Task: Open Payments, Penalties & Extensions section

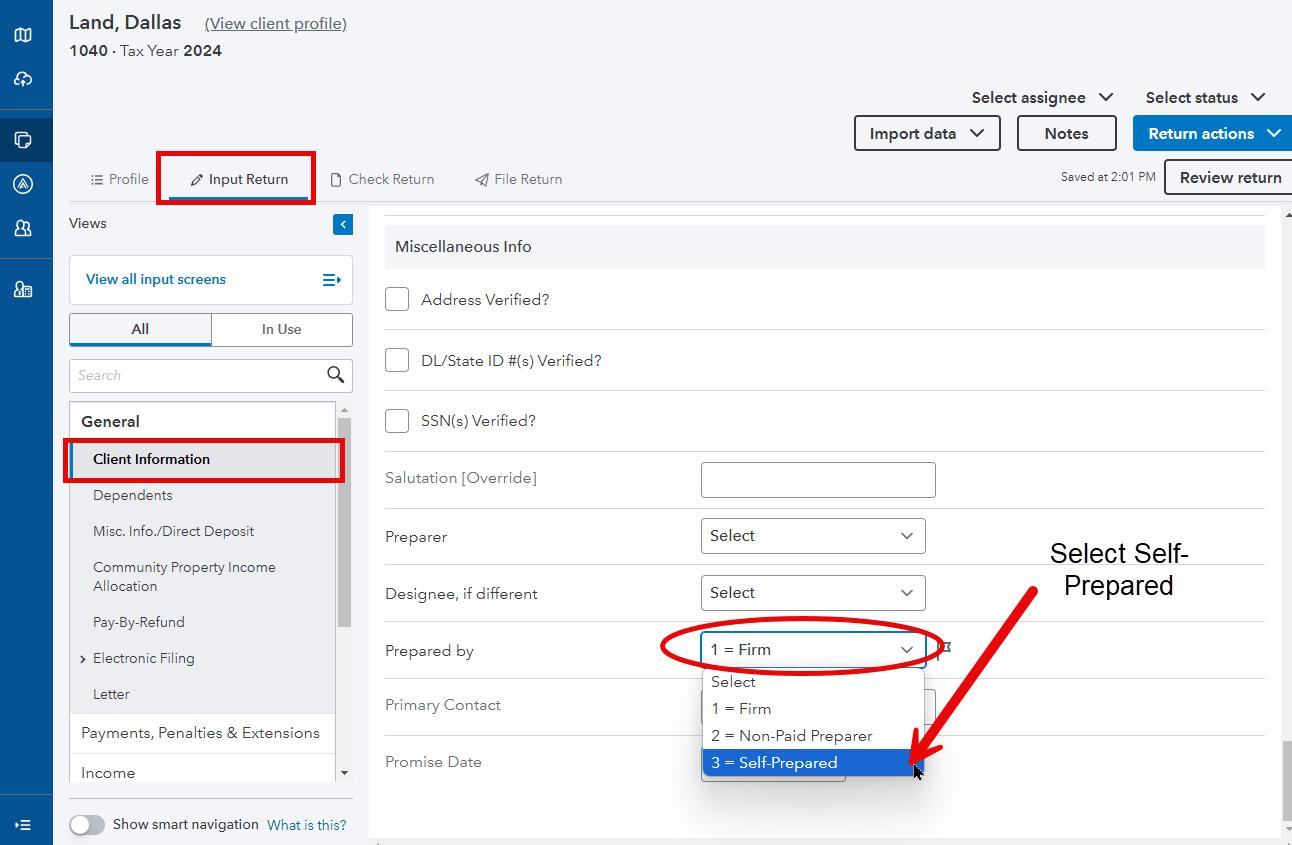Action: (x=203, y=733)
